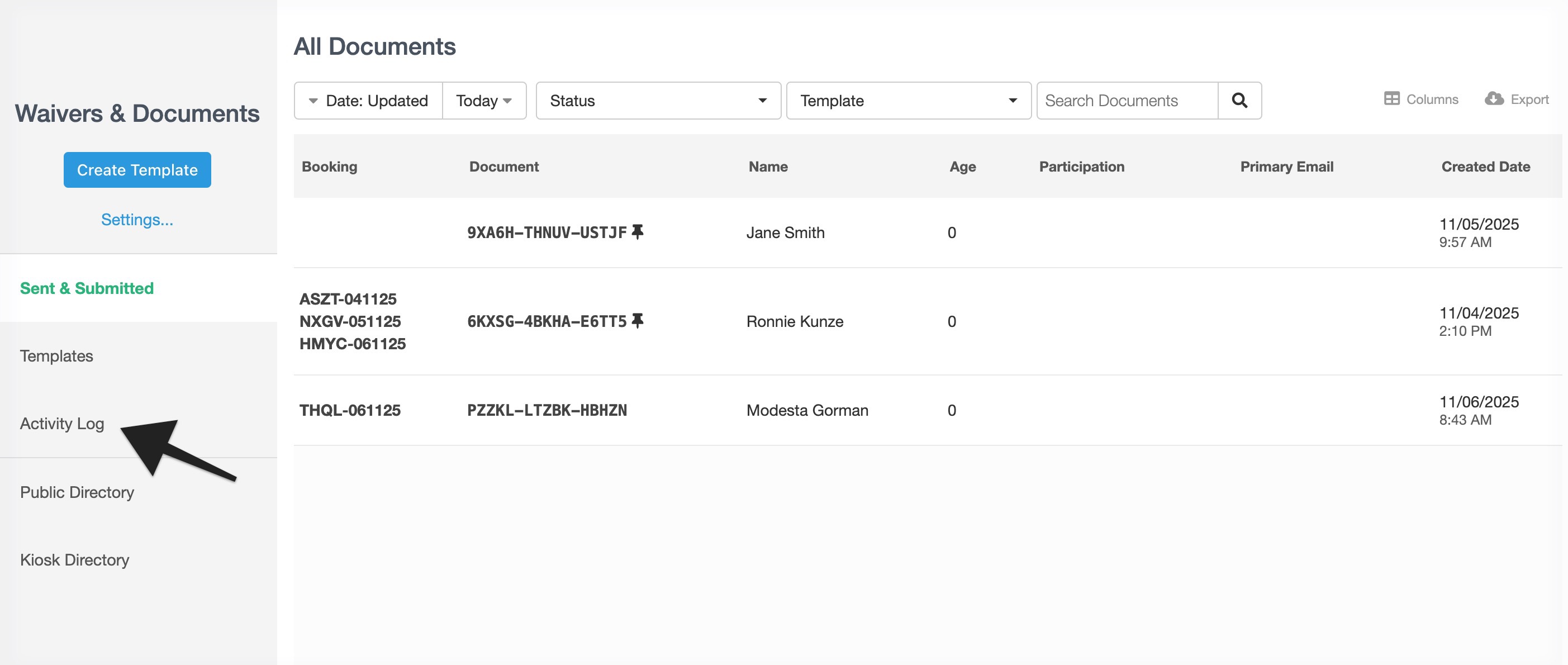This screenshot has width=1568, height=665.
Task: Sort by Name column header
Action: [768, 167]
